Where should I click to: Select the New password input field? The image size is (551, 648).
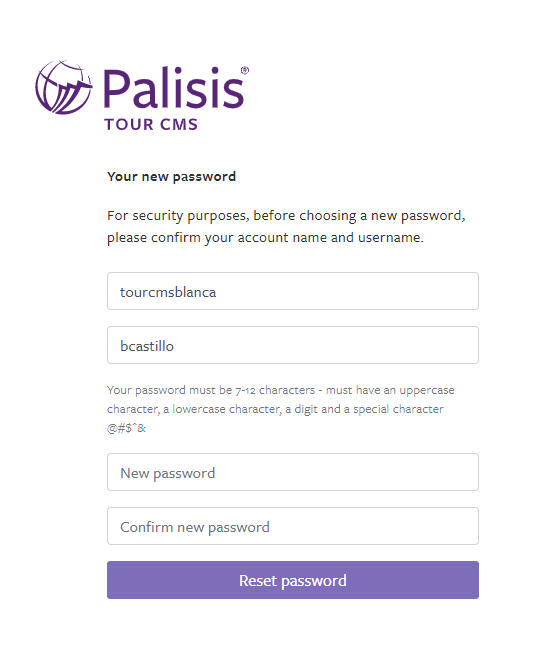point(293,472)
